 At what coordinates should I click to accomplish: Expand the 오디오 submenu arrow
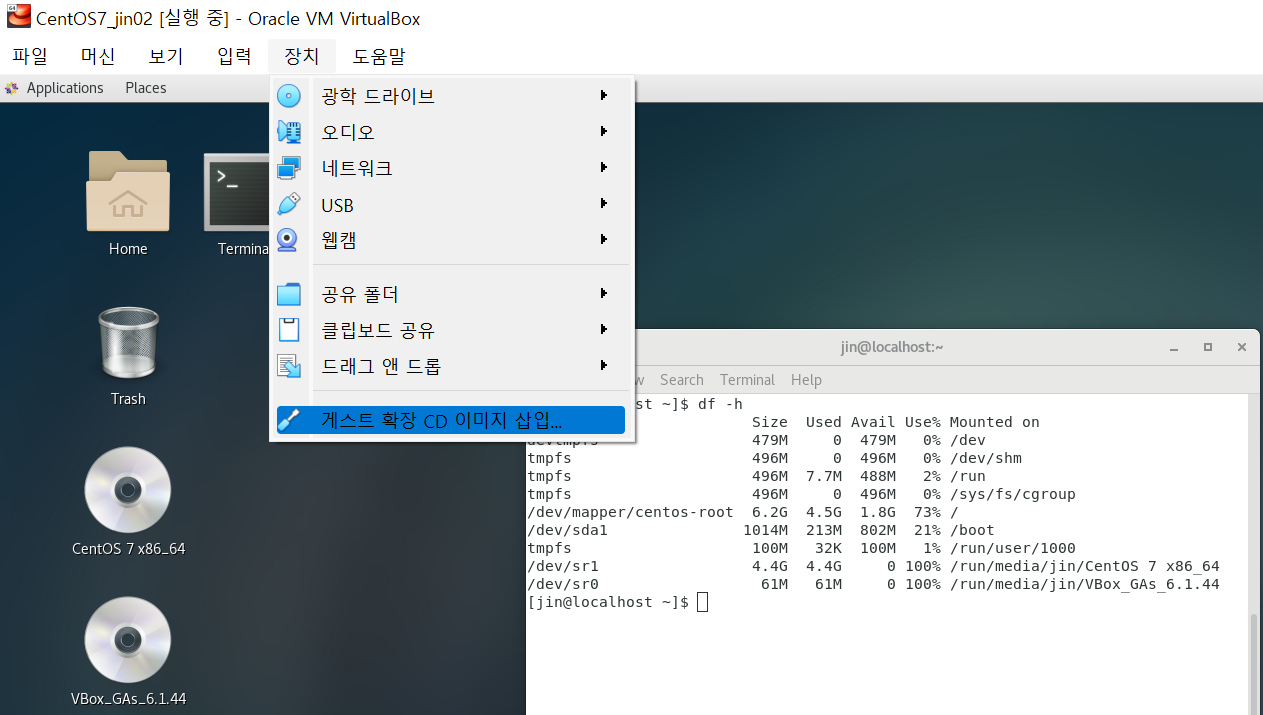[x=604, y=131]
